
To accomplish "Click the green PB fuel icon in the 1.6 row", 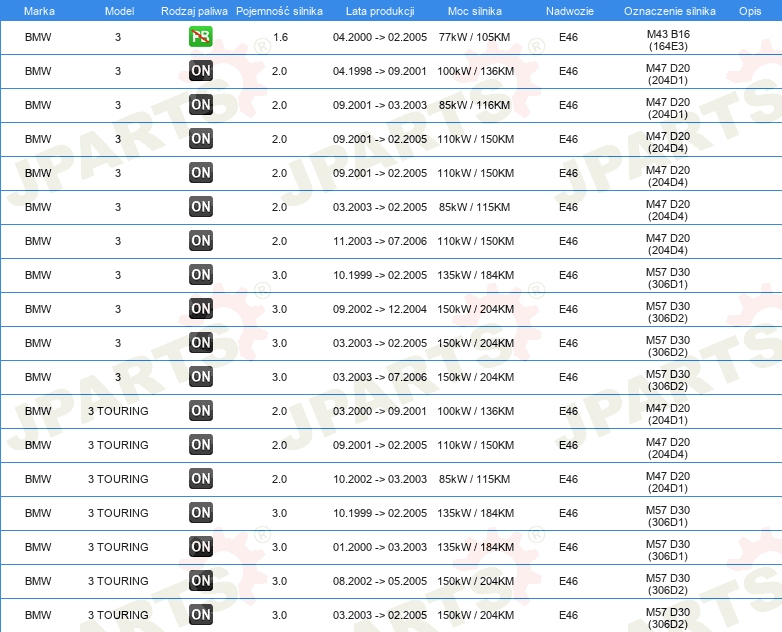I will pos(201,37).
